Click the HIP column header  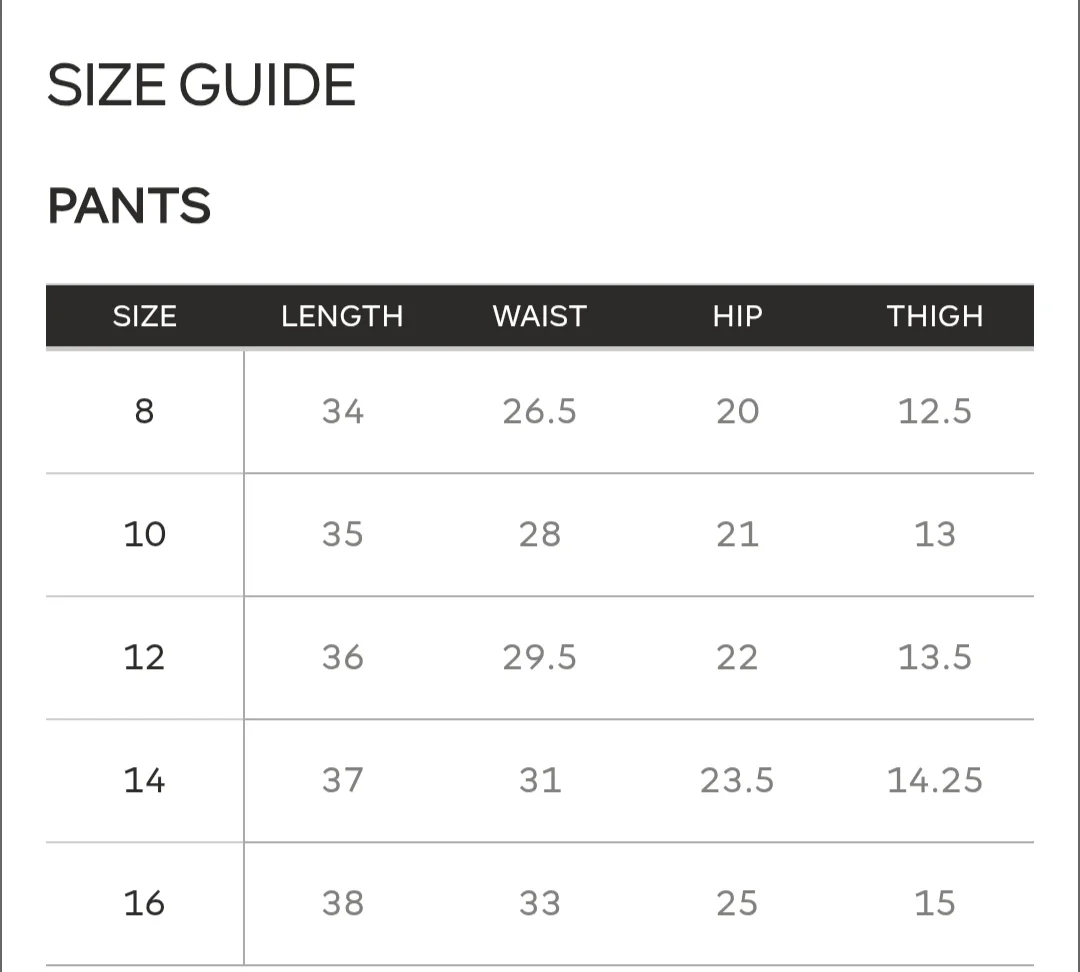[737, 316]
